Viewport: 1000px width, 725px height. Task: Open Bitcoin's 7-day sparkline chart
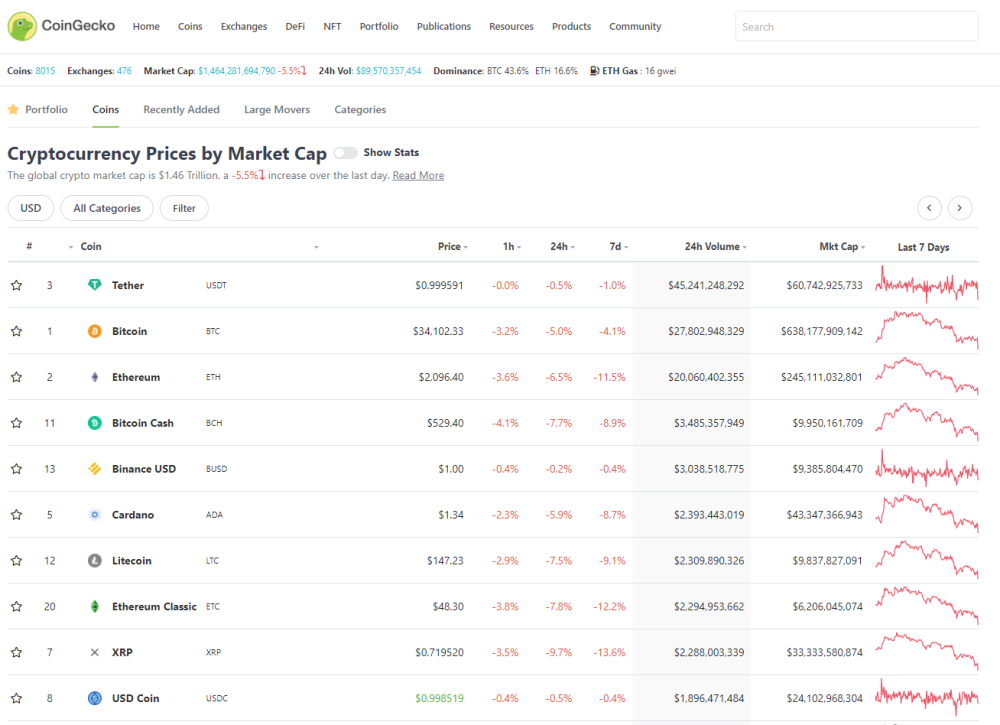coord(927,330)
